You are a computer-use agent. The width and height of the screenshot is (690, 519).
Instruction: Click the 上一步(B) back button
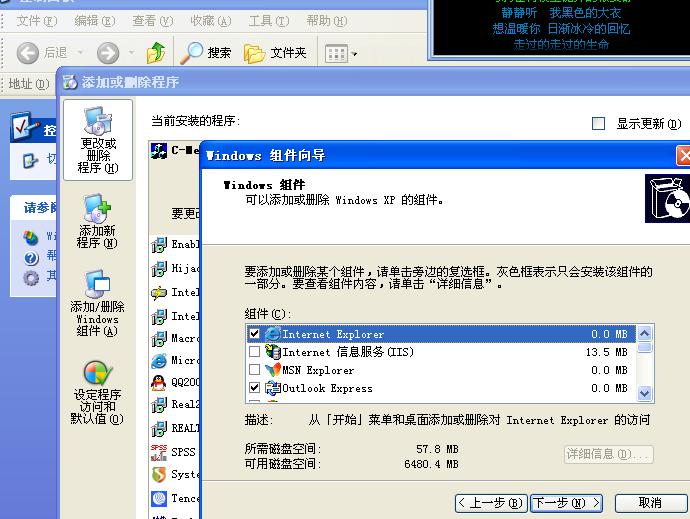pos(490,503)
